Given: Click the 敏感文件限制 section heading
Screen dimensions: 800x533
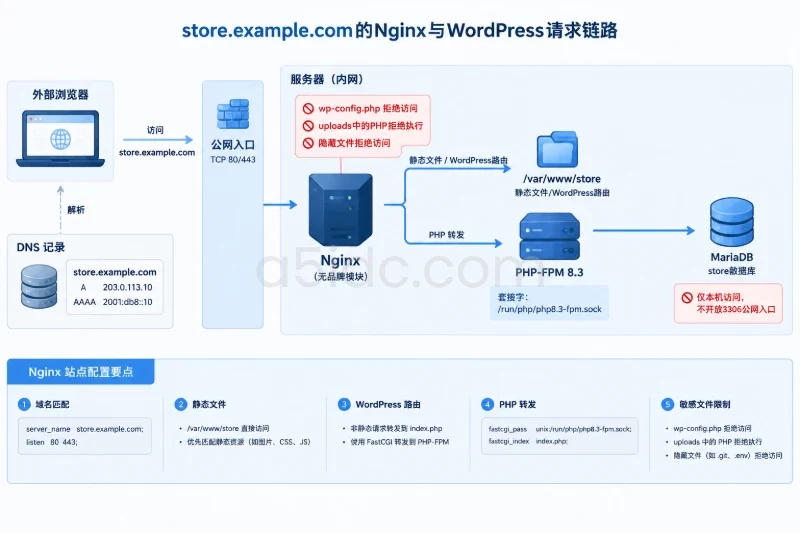Looking at the screenshot, I should (705, 404).
